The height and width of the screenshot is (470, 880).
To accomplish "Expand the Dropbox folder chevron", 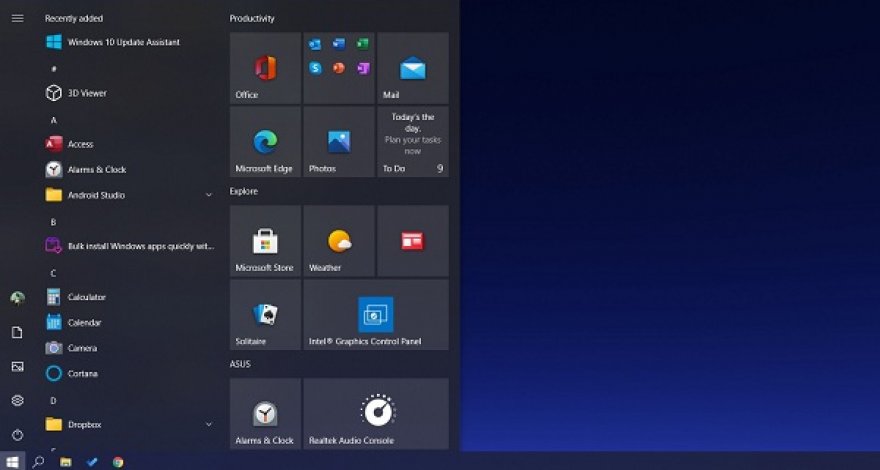I will tap(209, 425).
